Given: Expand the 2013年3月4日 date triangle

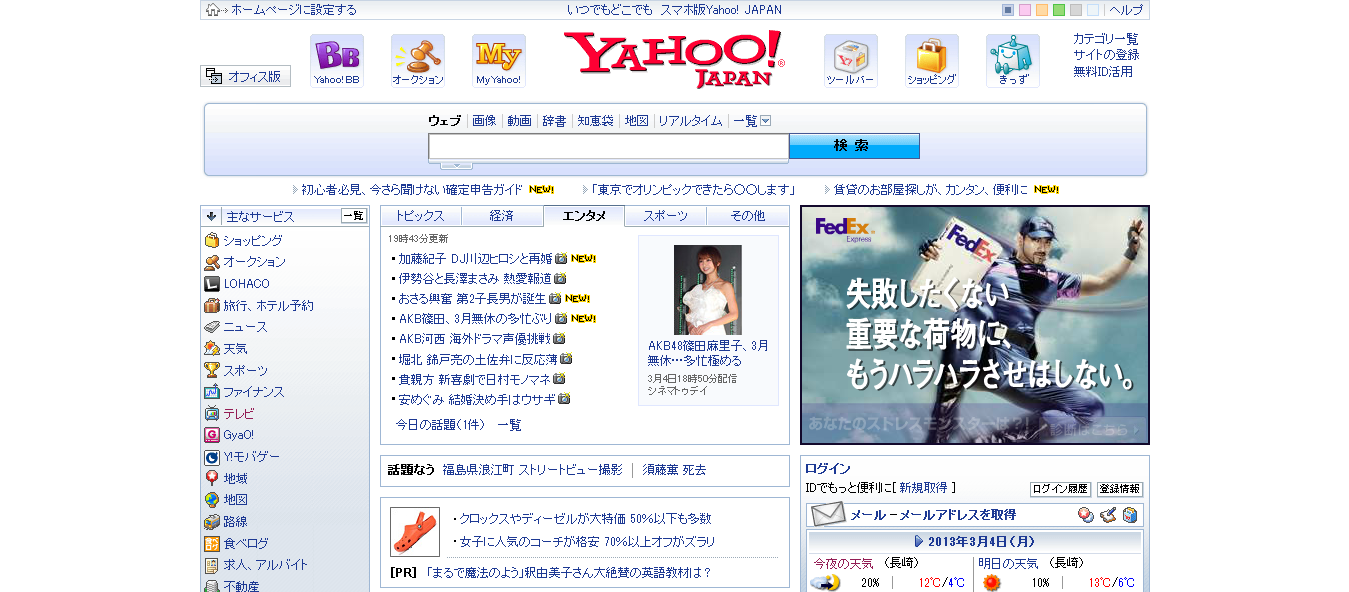Looking at the screenshot, I should click(919, 541).
